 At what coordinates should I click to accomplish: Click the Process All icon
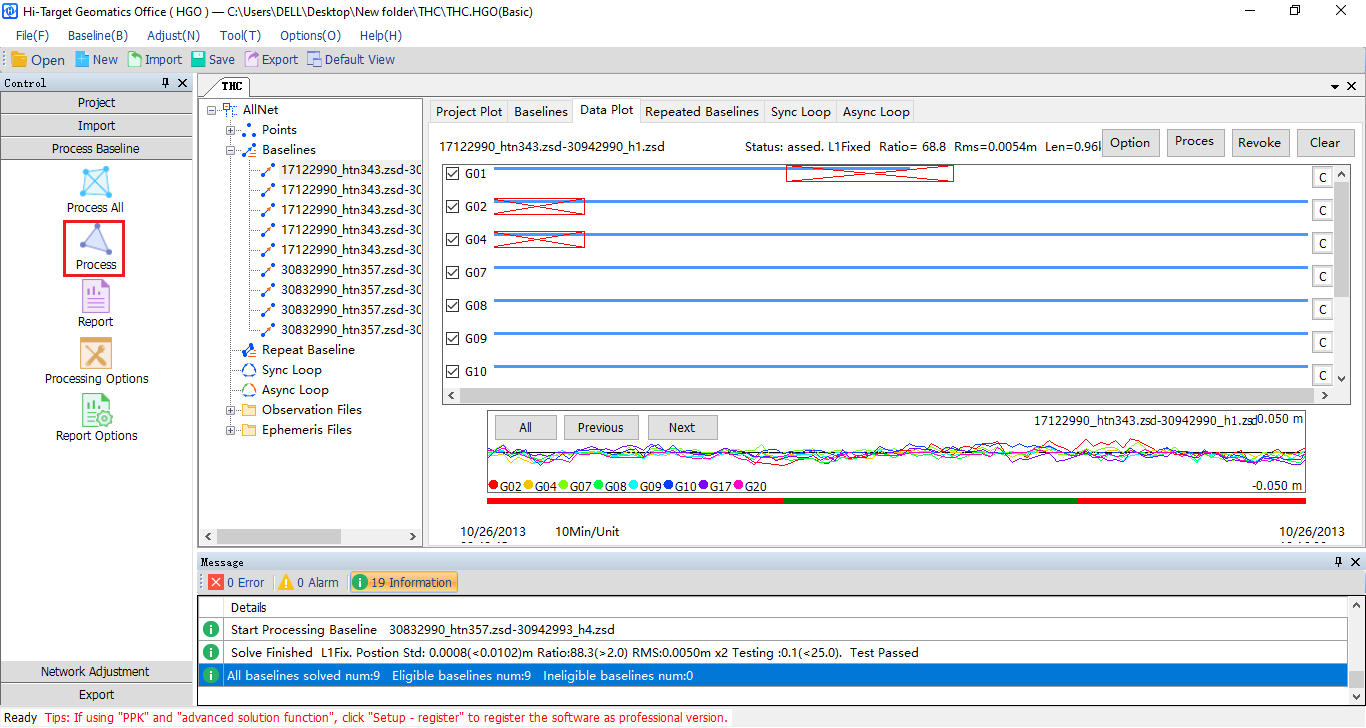[95, 183]
